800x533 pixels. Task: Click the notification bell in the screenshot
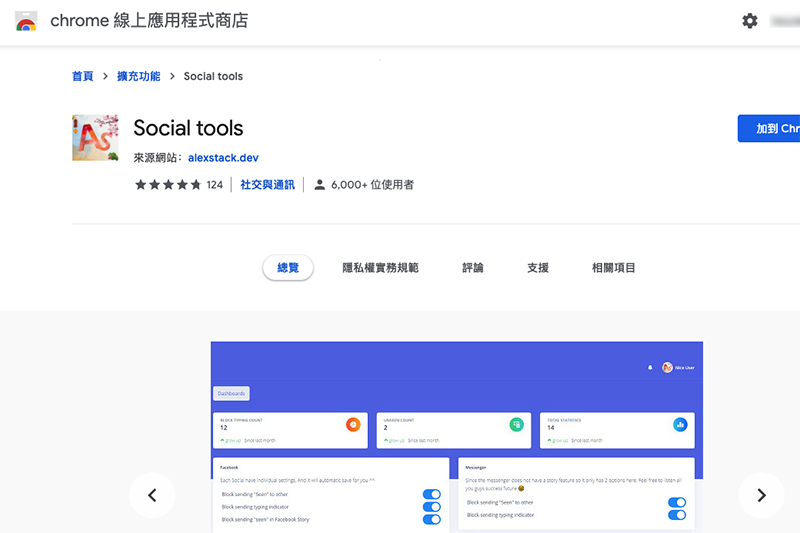650,367
